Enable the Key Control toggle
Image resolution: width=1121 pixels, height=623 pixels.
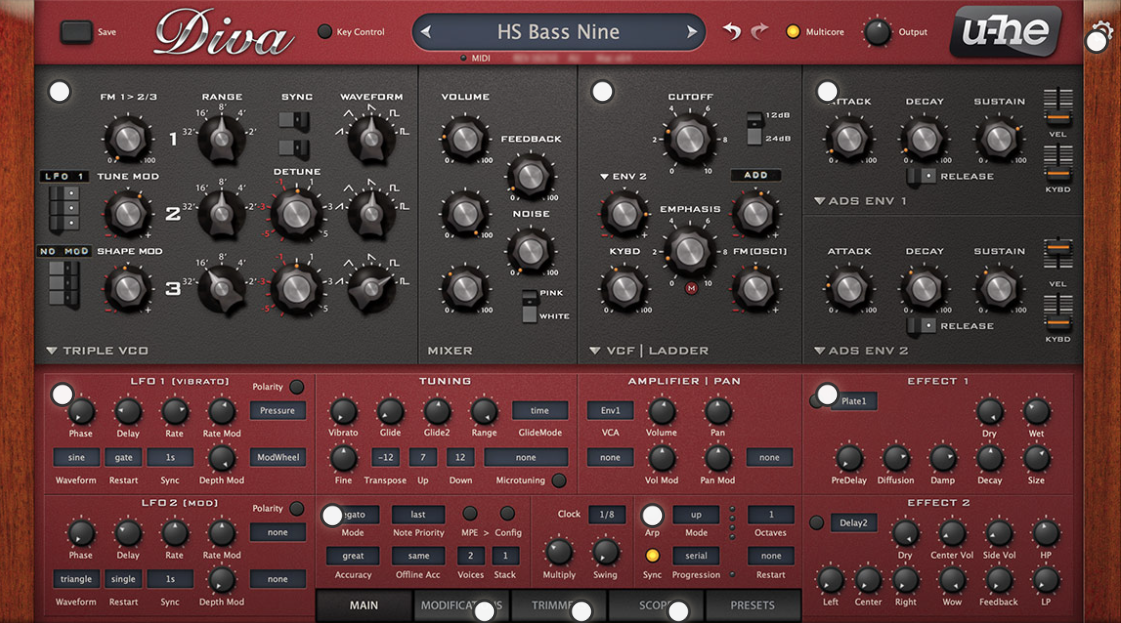(325, 32)
